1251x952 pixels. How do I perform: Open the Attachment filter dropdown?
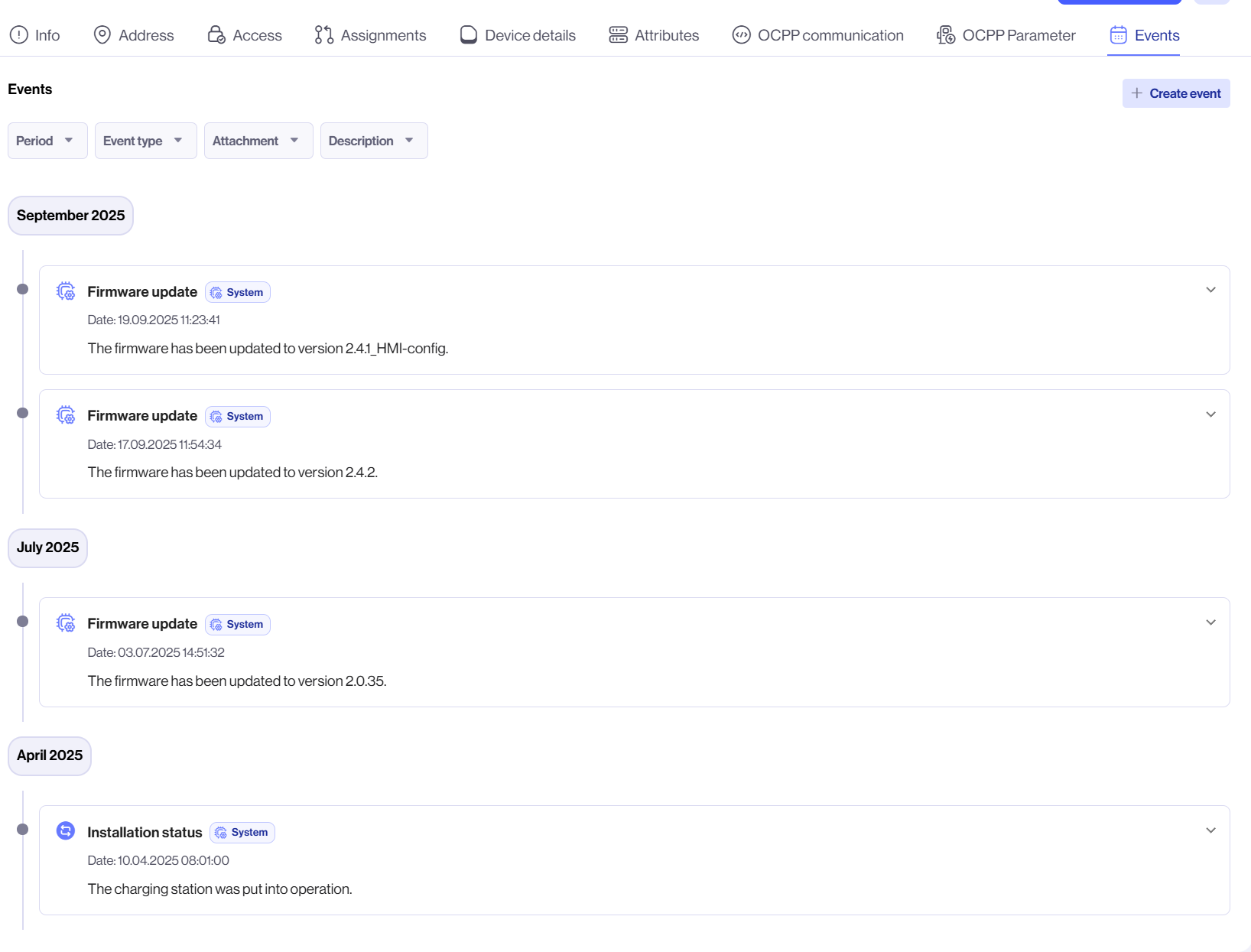coord(258,141)
